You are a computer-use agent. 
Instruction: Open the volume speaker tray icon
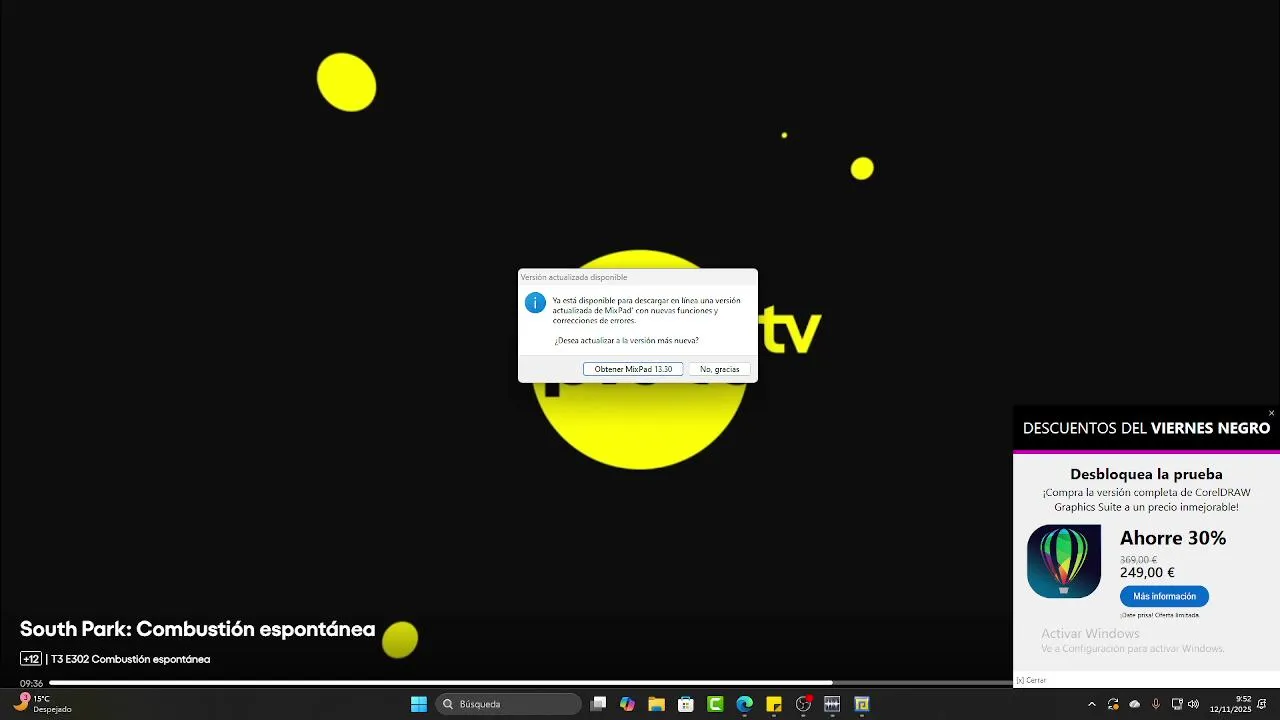[1193, 704]
